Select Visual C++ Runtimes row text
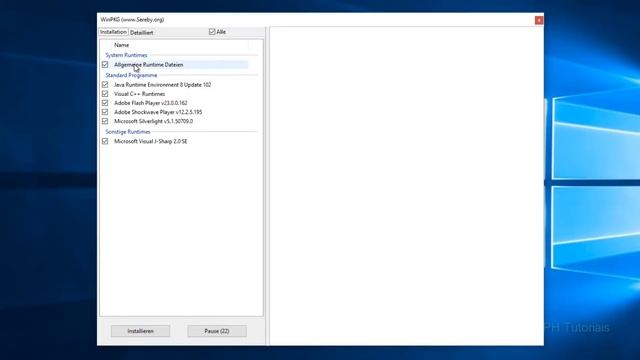This screenshot has height=360, width=640. coord(140,94)
